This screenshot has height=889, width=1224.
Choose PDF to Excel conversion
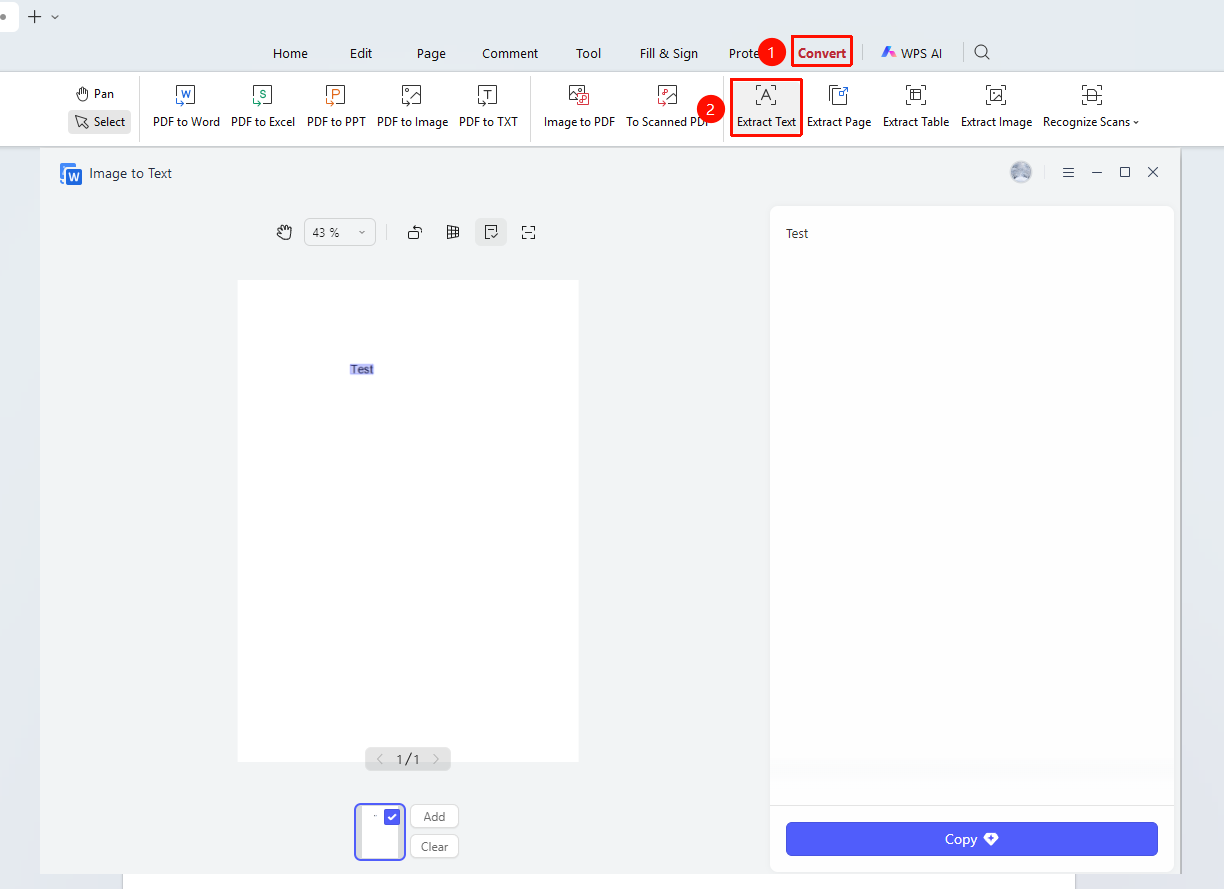point(263,107)
